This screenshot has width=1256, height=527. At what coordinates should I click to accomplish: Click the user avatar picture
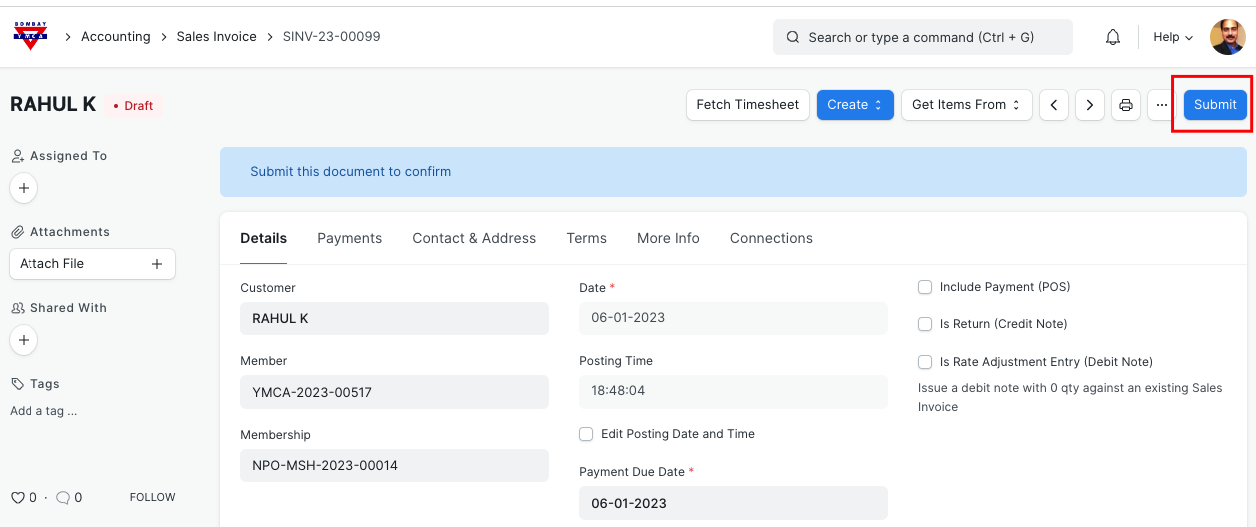1227,37
